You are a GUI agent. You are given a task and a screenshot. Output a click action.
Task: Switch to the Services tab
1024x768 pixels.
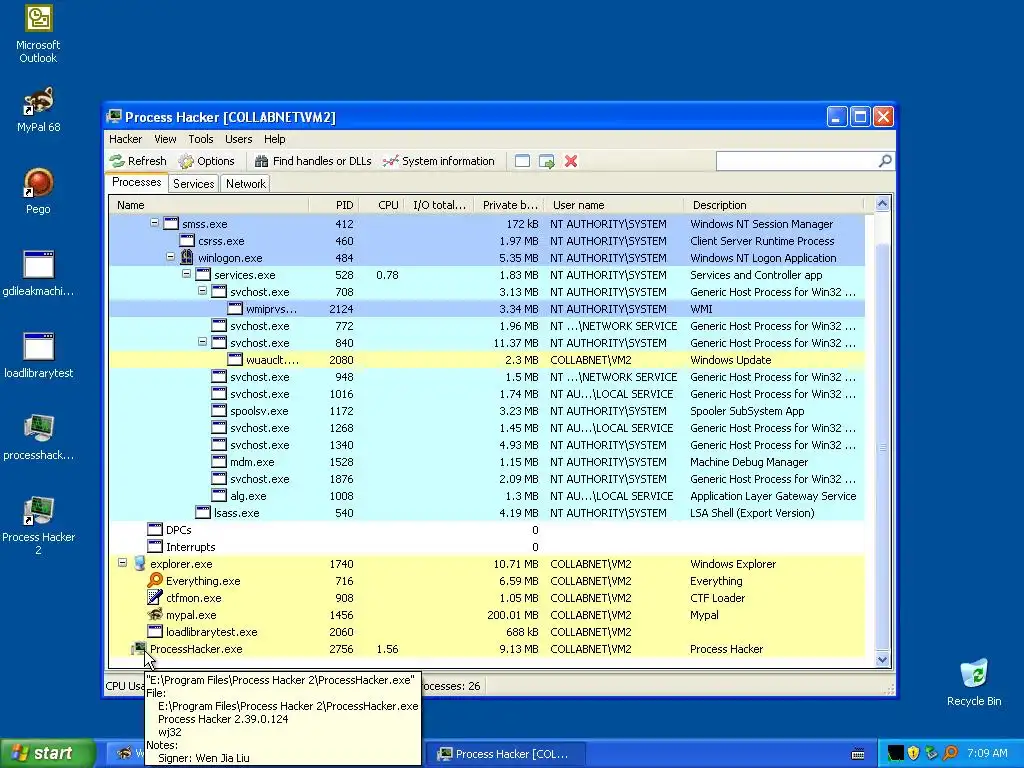pos(193,184)
